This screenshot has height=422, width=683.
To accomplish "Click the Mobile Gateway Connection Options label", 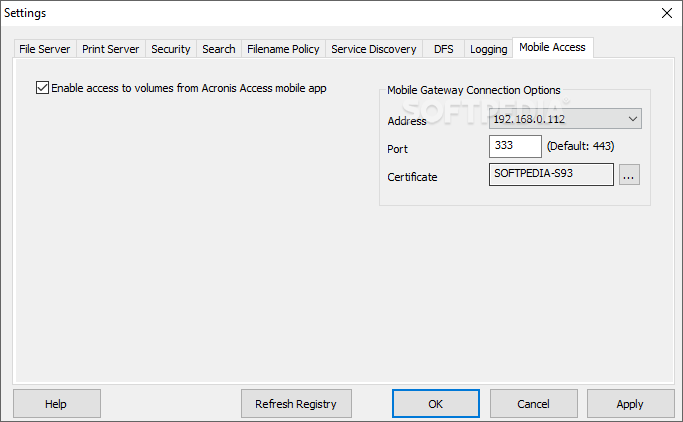I will pos(473,90).
